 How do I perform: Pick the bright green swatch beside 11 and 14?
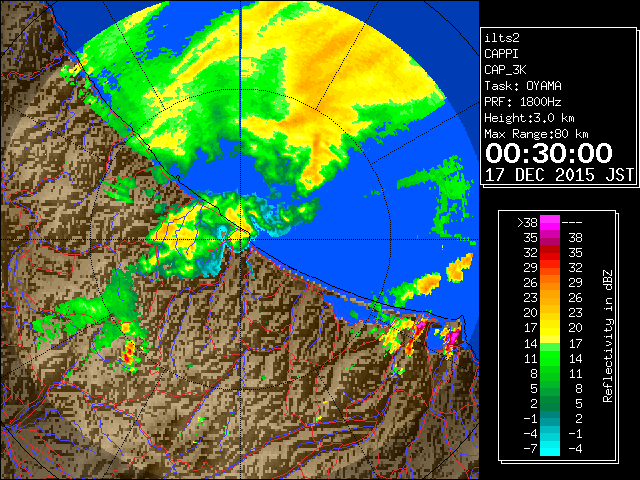tap(550, 358)
